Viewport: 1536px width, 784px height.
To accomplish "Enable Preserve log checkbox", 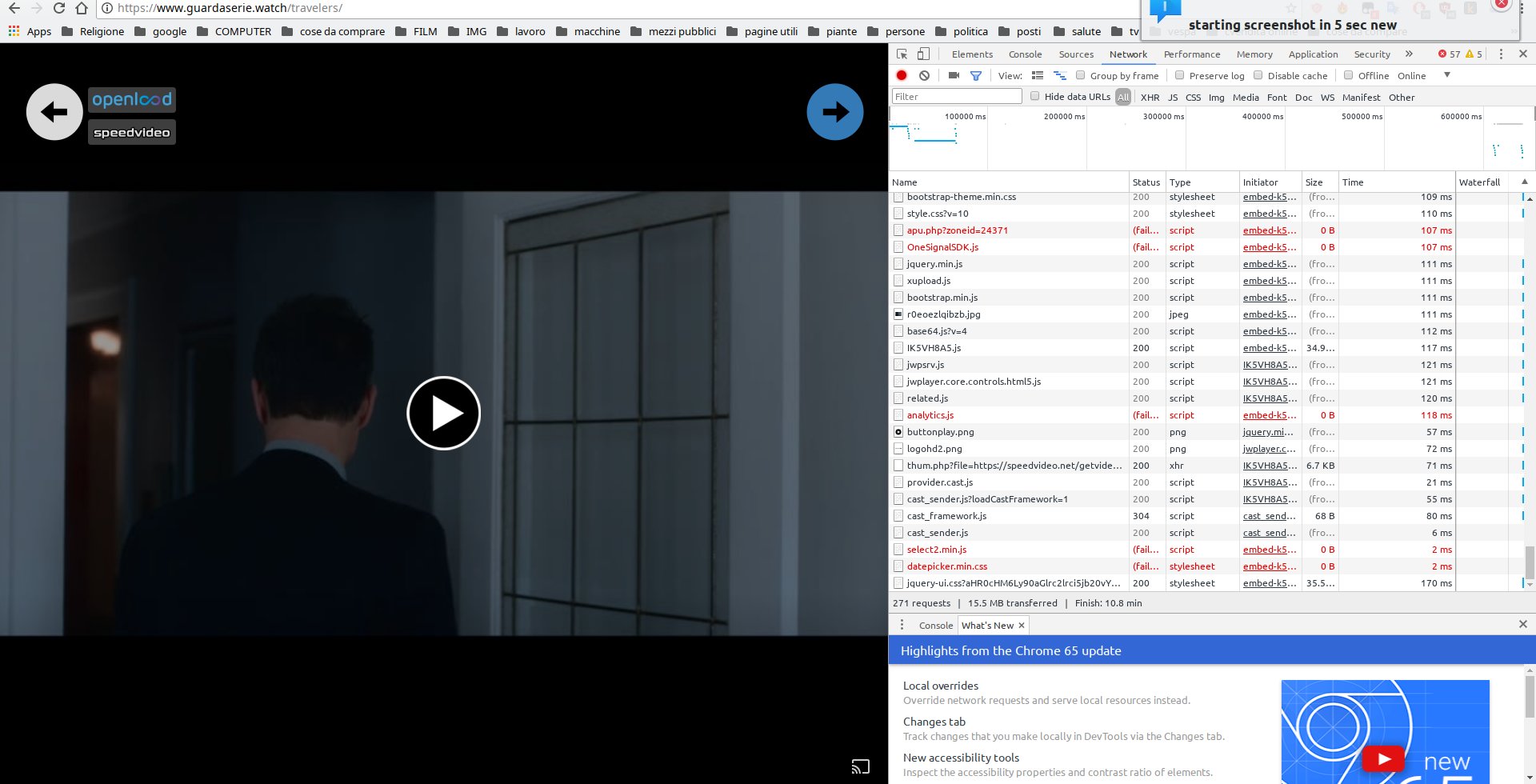I will [x=1180, y=75].
